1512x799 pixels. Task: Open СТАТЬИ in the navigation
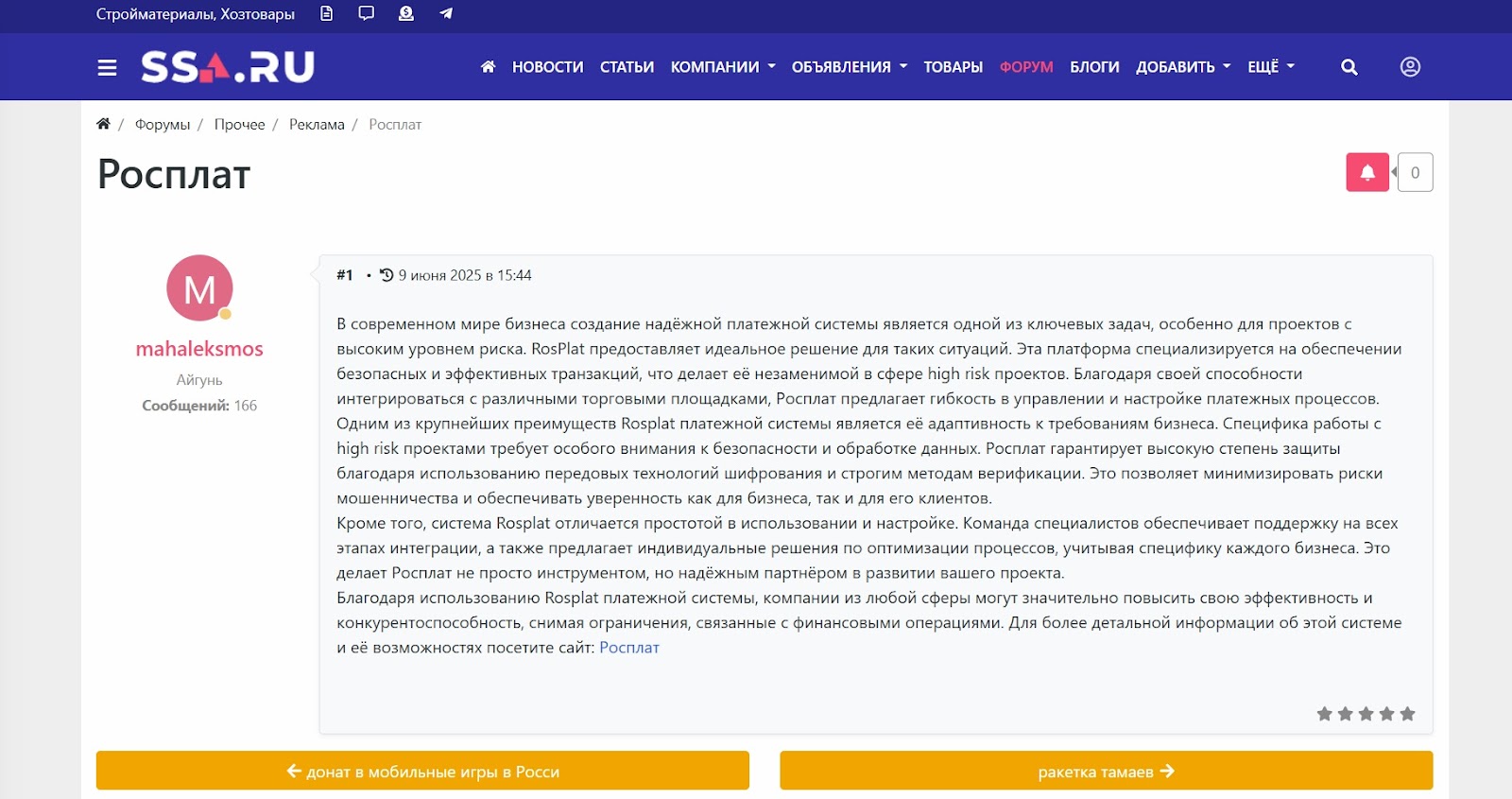(627, 67)
